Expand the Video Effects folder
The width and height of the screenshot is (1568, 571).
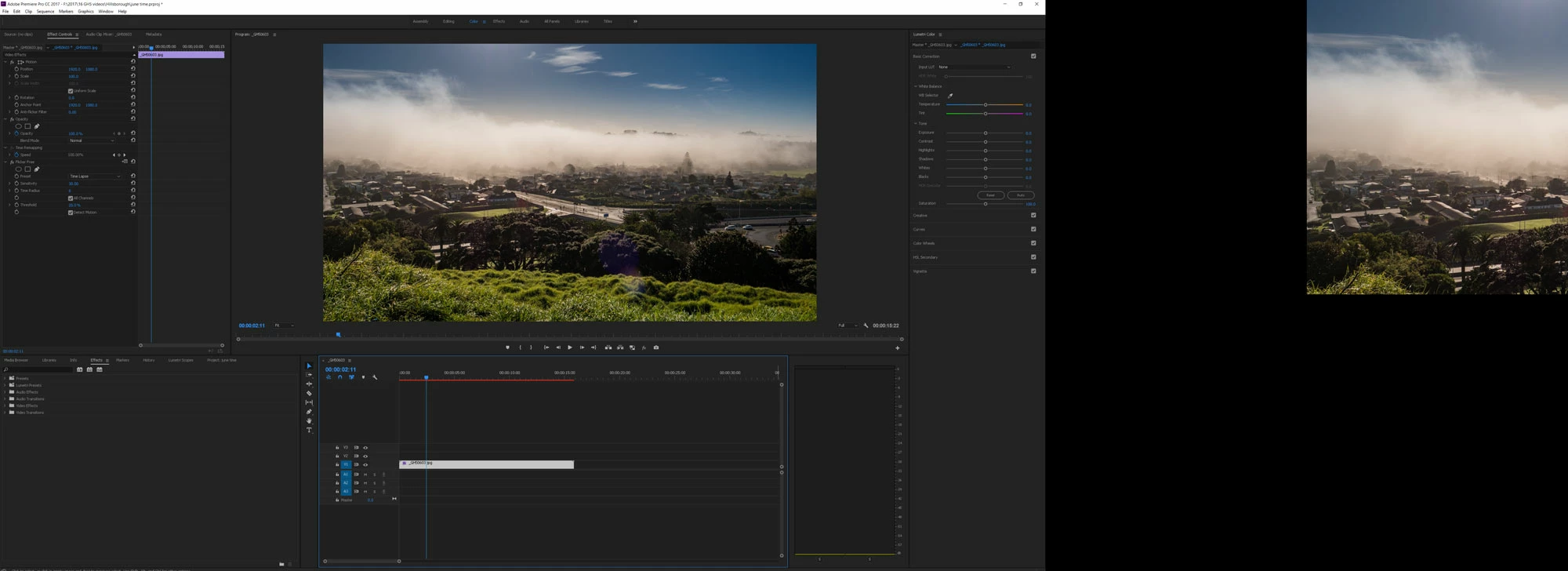click(5, 406)
